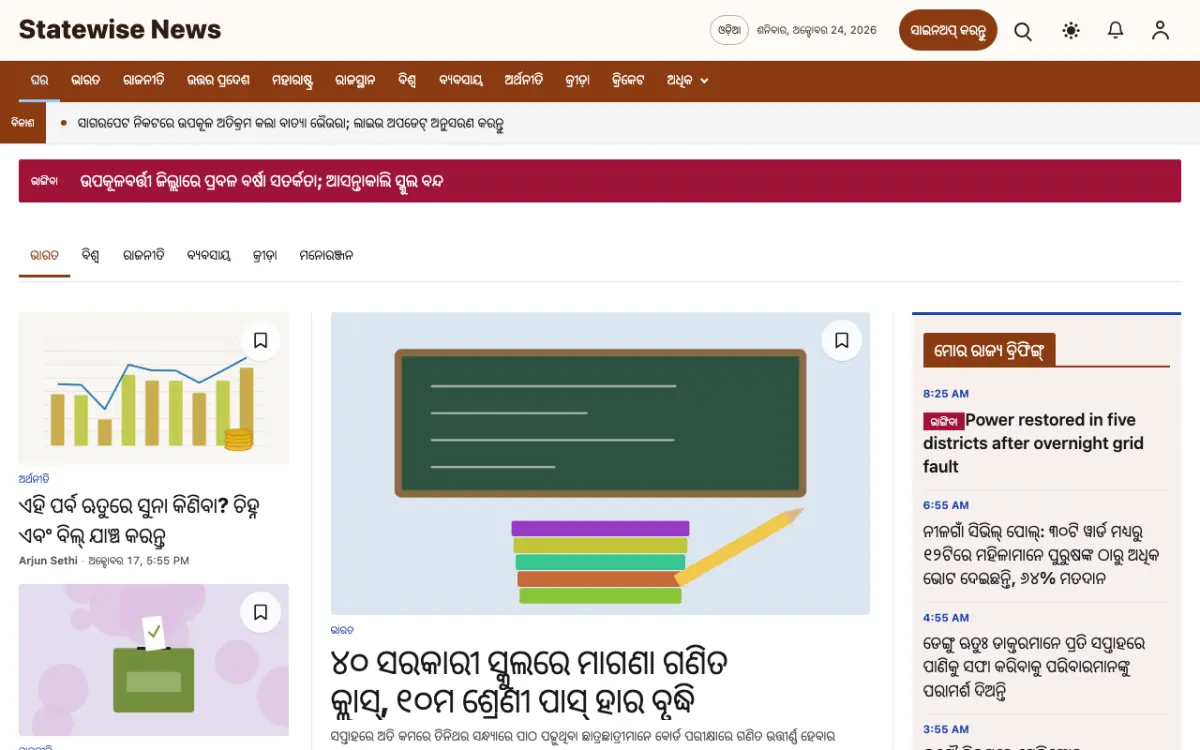Open author Arjun Sethi's page
This screenshot has height=750, width=1200.
point(48,561)
